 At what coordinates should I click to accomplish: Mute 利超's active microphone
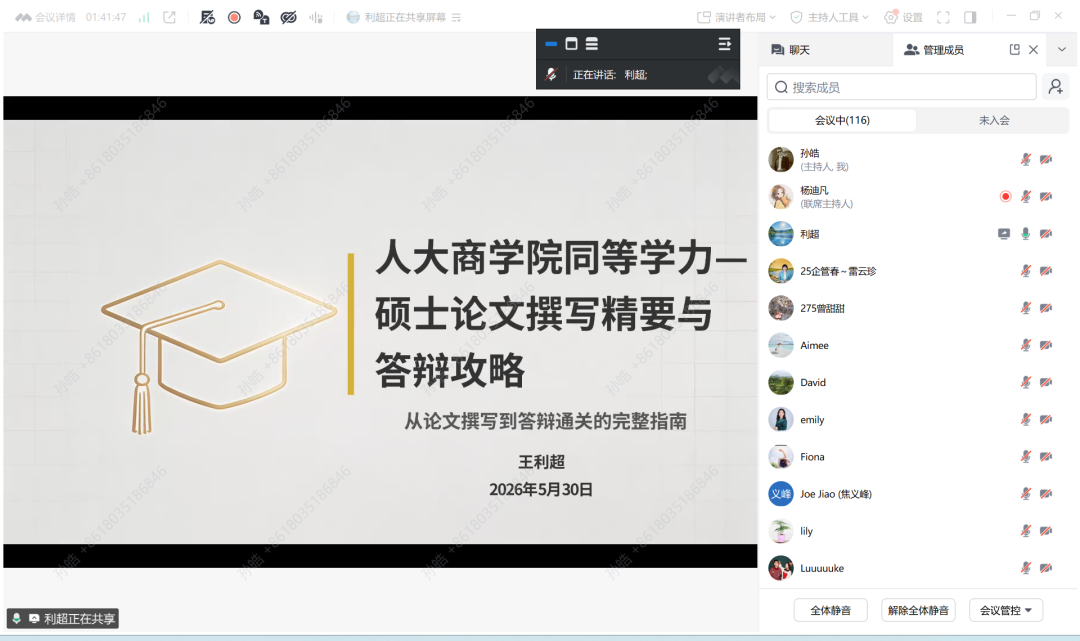(1026, 234)
